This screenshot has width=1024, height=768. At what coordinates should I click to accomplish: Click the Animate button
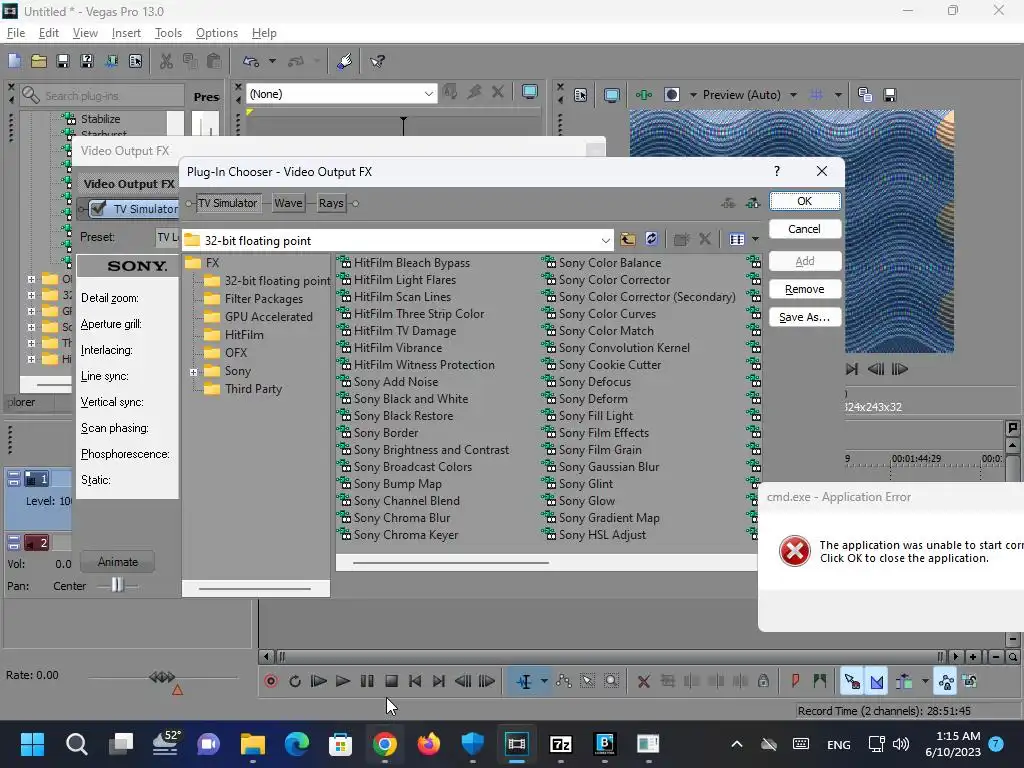(118, 562)
